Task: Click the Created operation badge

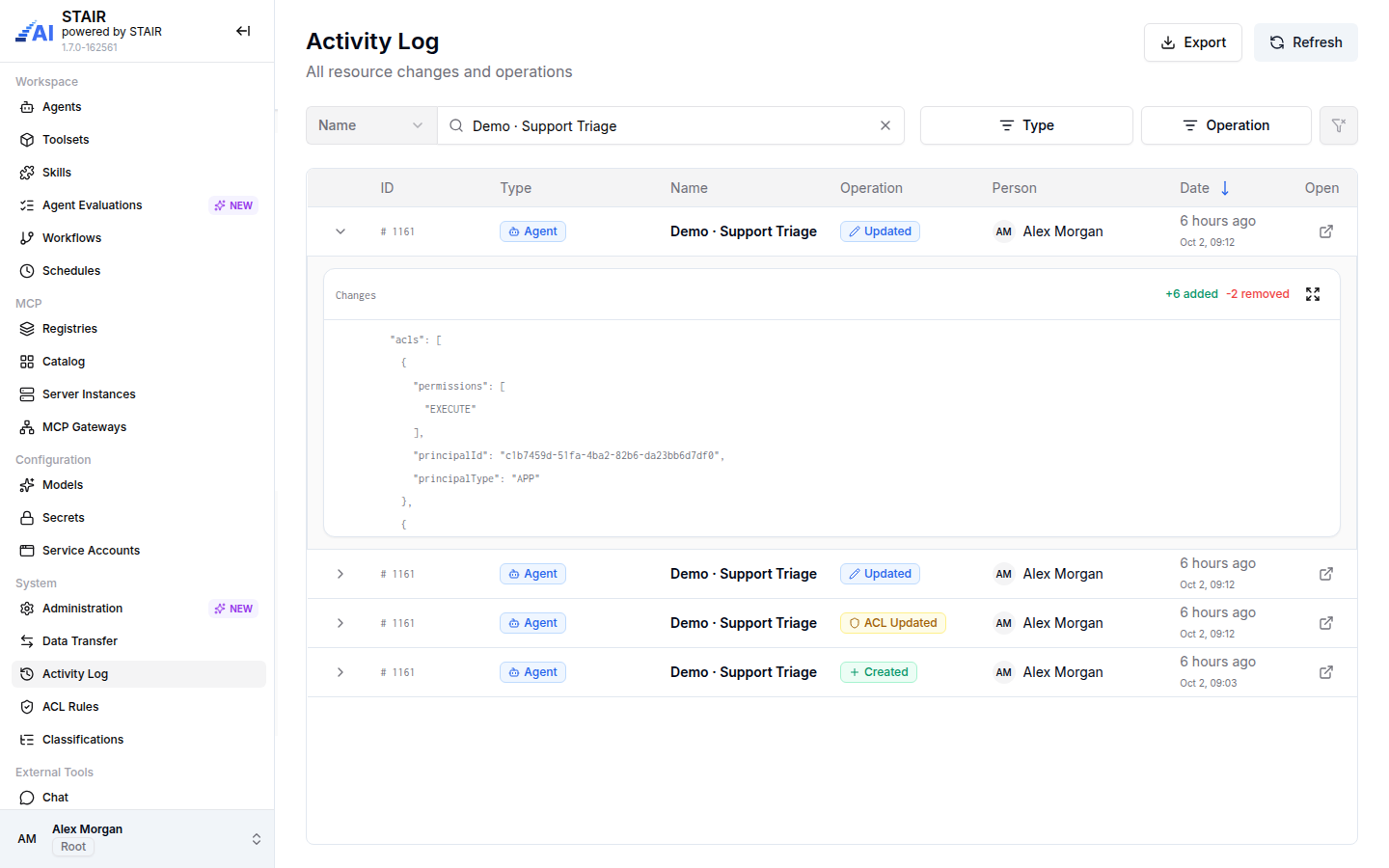Action: 879,672
